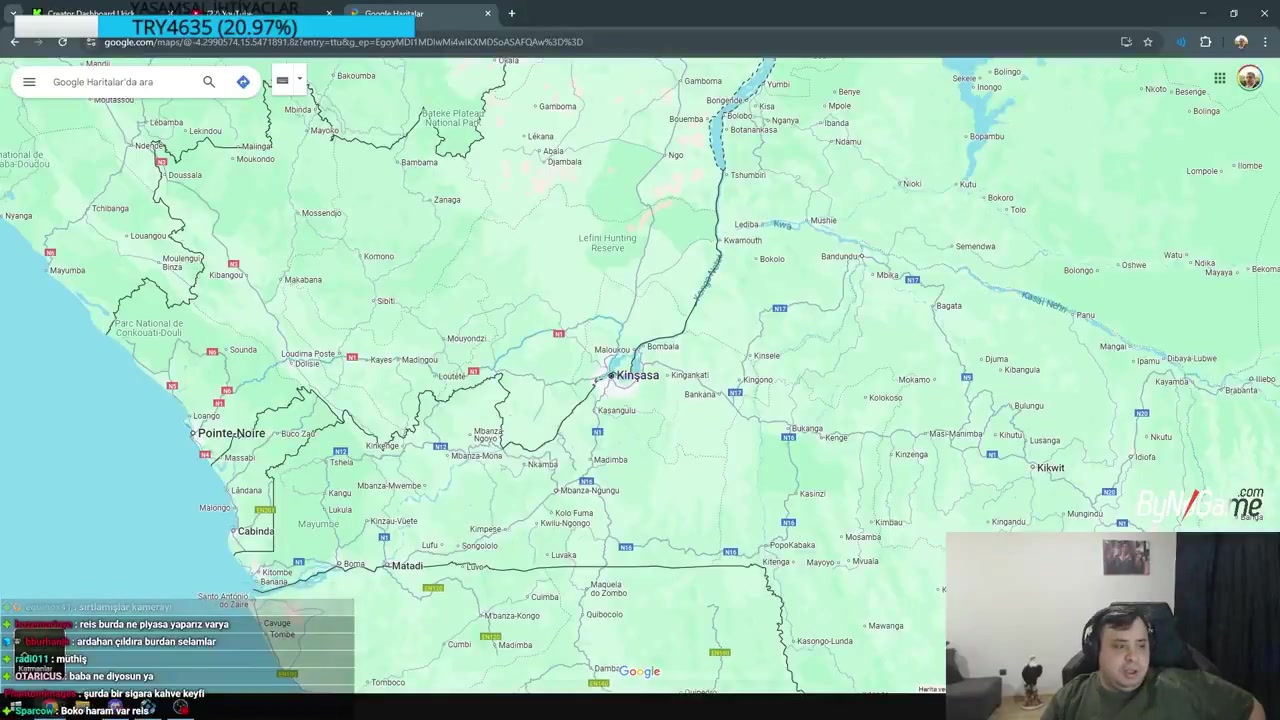The height and width of the screenshot is (720, 1280).
Task: Click the Dolisie town label
Action: tap(307, 364)
